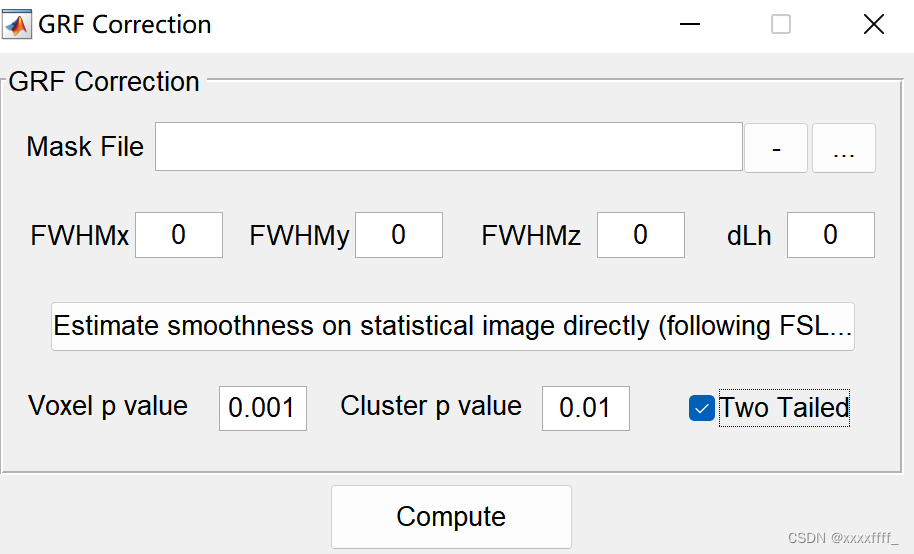Click the Mask File text field
This screenshot has width=914, height=554.
(448, 147)
